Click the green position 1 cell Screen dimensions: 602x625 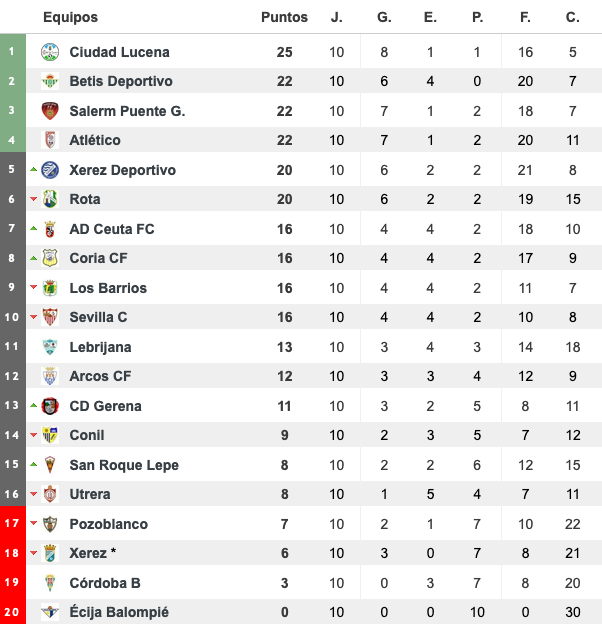click(x=13, y=51)
